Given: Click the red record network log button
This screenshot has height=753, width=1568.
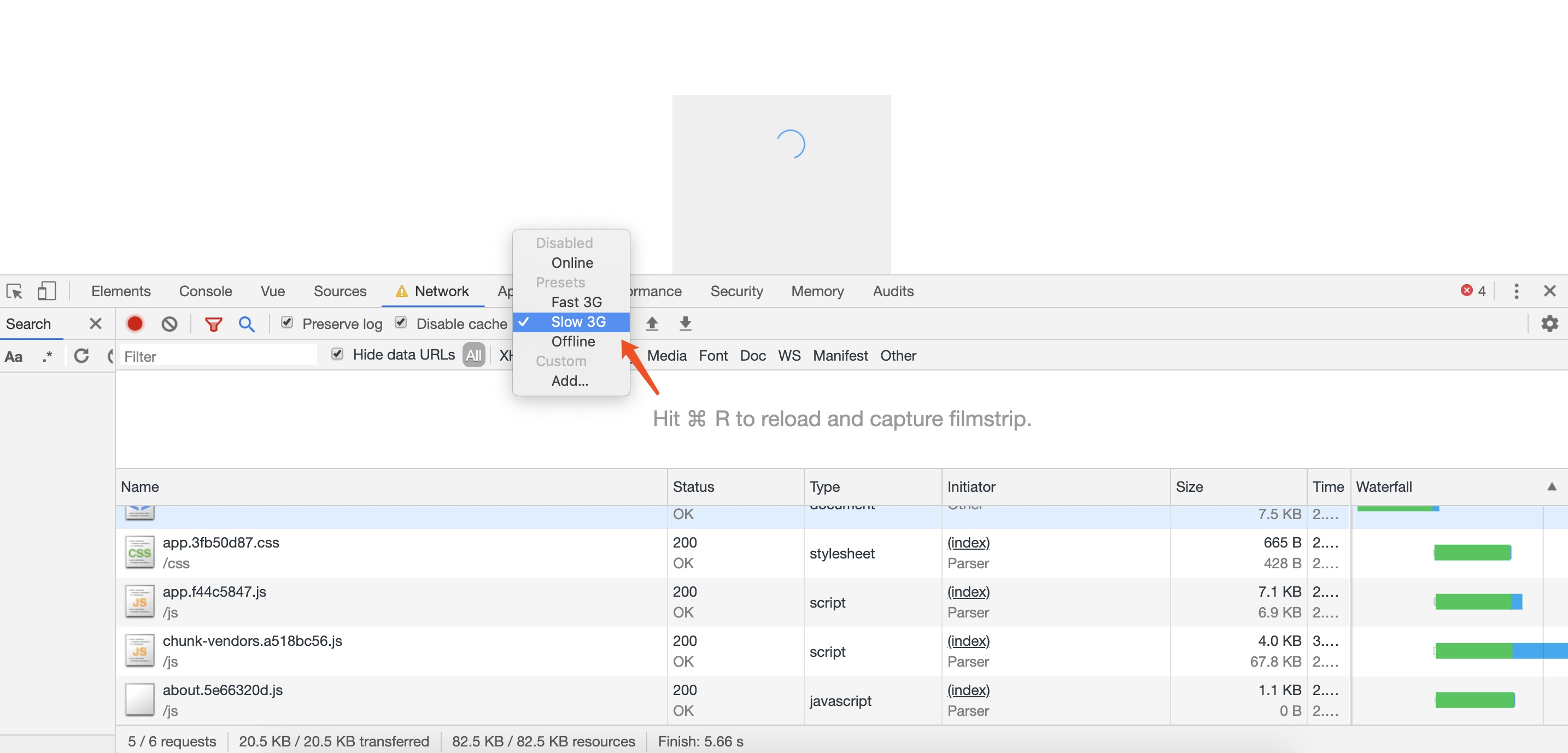Looking at the screenshot, I should pyautogui.click(x=135, y=323).
